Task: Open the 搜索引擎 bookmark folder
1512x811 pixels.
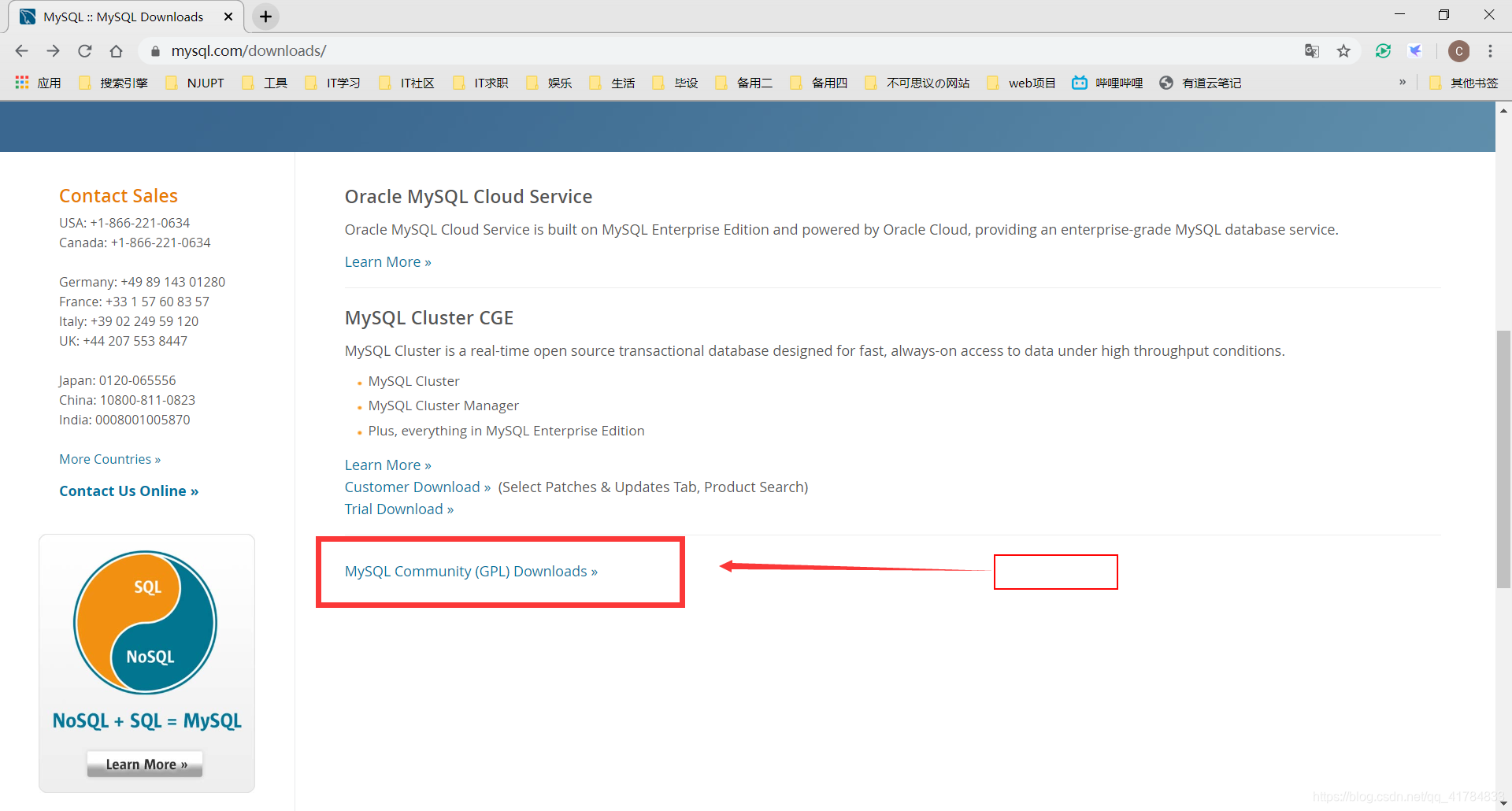Action: click(x=113, y=83)
